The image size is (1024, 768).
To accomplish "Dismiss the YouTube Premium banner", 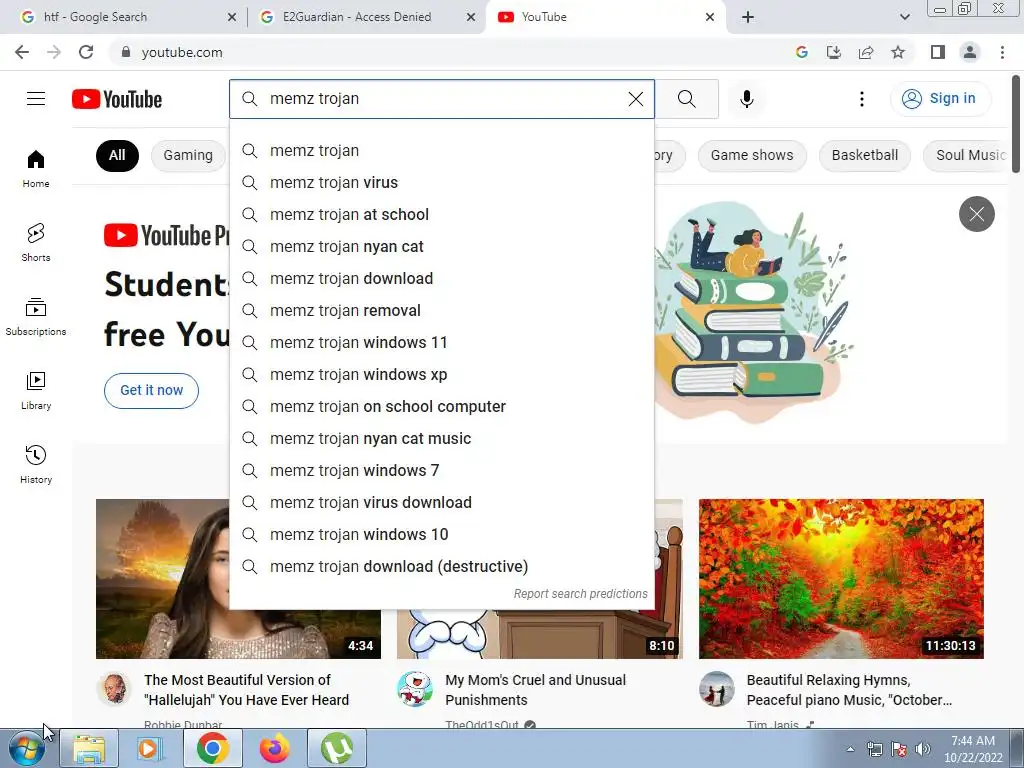I will click(x=976, y=214).
